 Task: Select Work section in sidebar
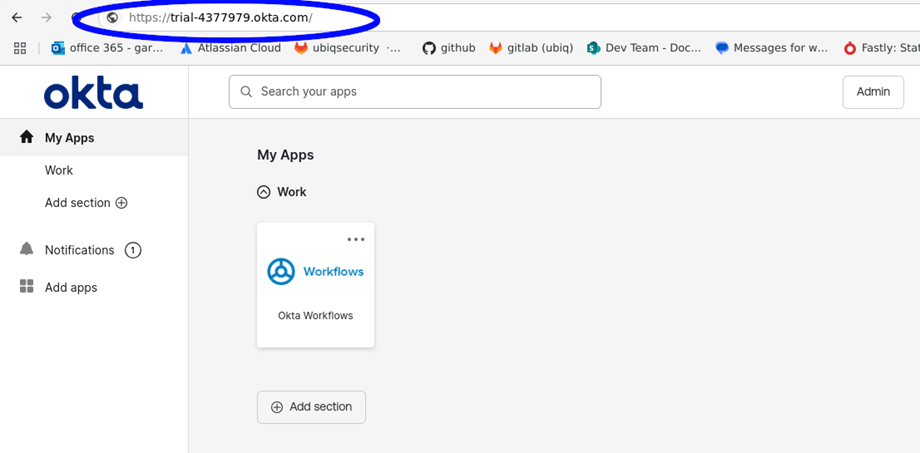tap(59, 170)
